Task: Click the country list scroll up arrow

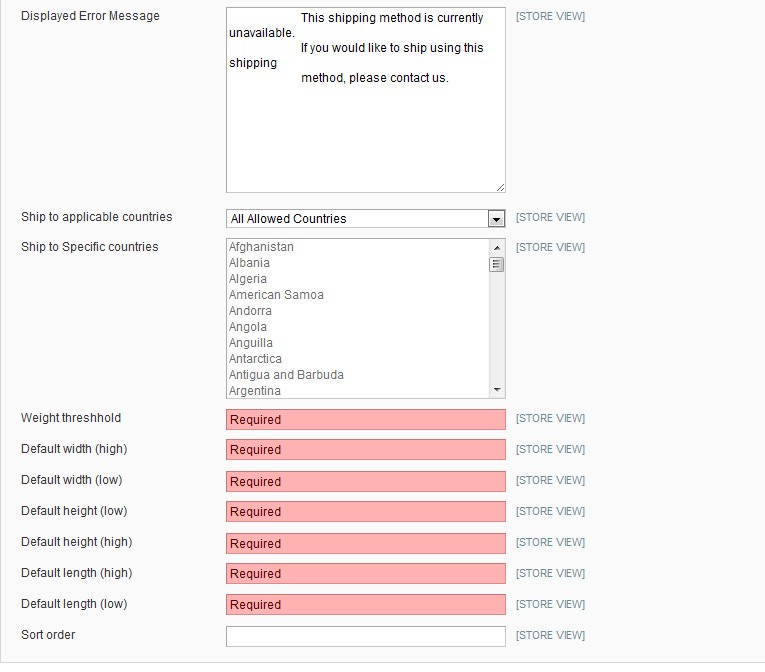Action: click(497, 248)
